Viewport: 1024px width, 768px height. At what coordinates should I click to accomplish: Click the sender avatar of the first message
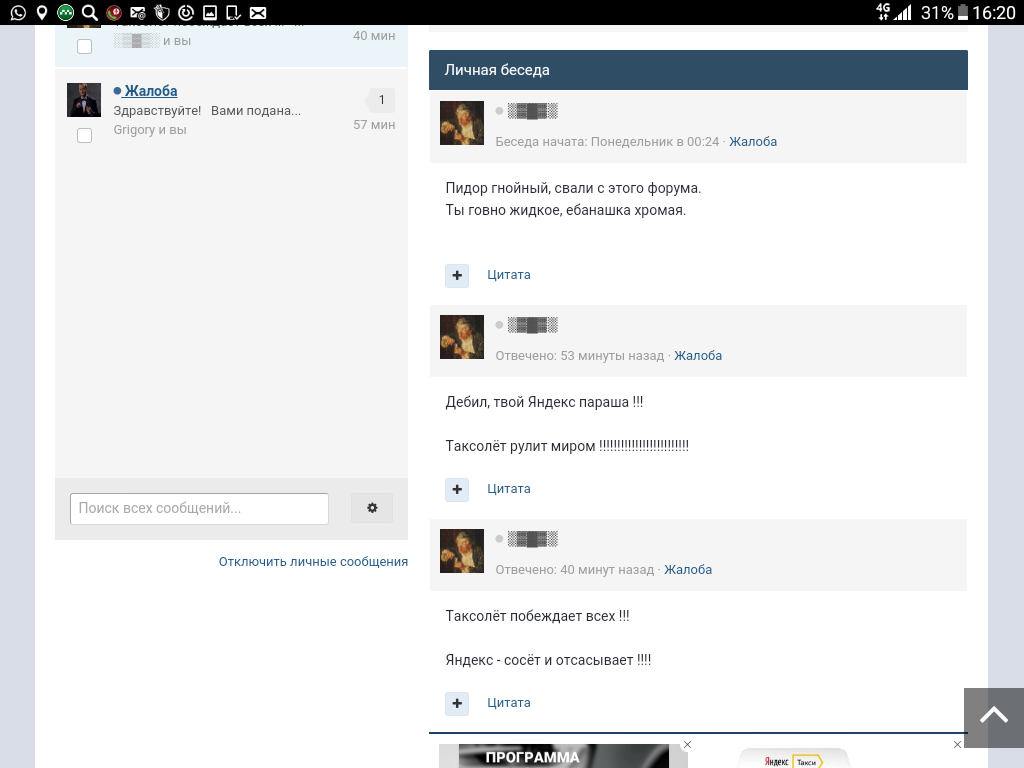point(462,123)
